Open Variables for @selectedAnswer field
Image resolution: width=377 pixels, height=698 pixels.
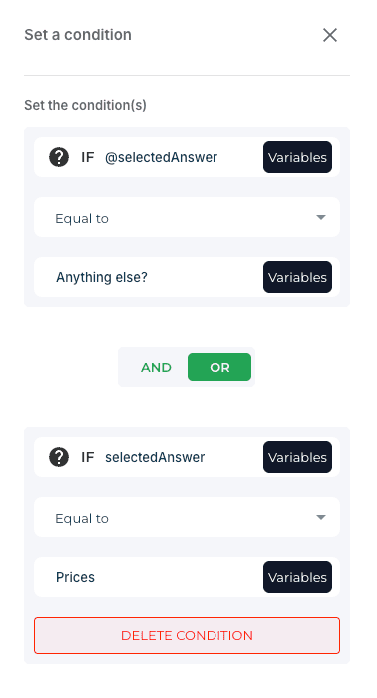pyautogui.click(x=297, y=157)
